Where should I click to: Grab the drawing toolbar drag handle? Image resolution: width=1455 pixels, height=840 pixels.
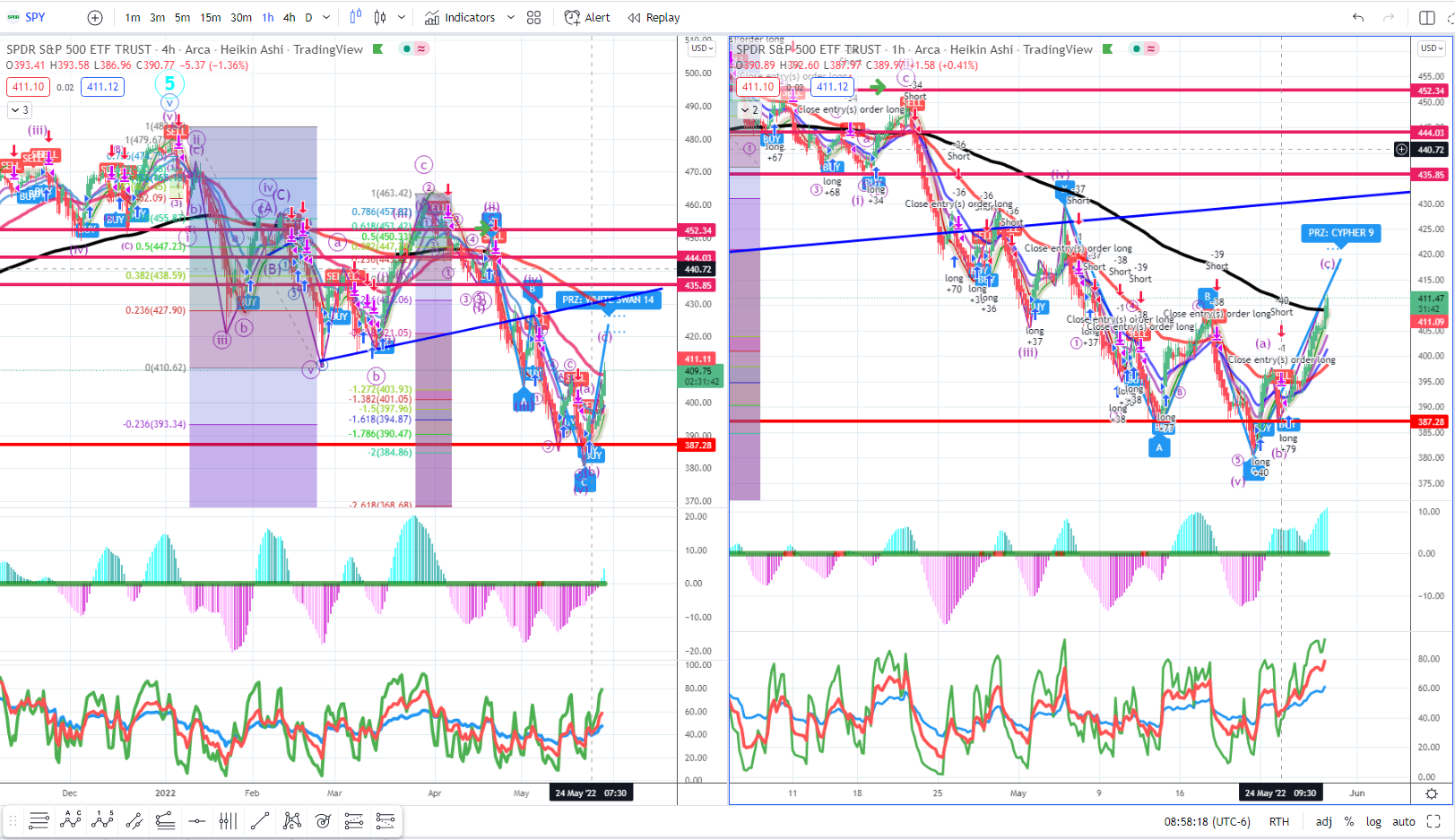[13, 820]
